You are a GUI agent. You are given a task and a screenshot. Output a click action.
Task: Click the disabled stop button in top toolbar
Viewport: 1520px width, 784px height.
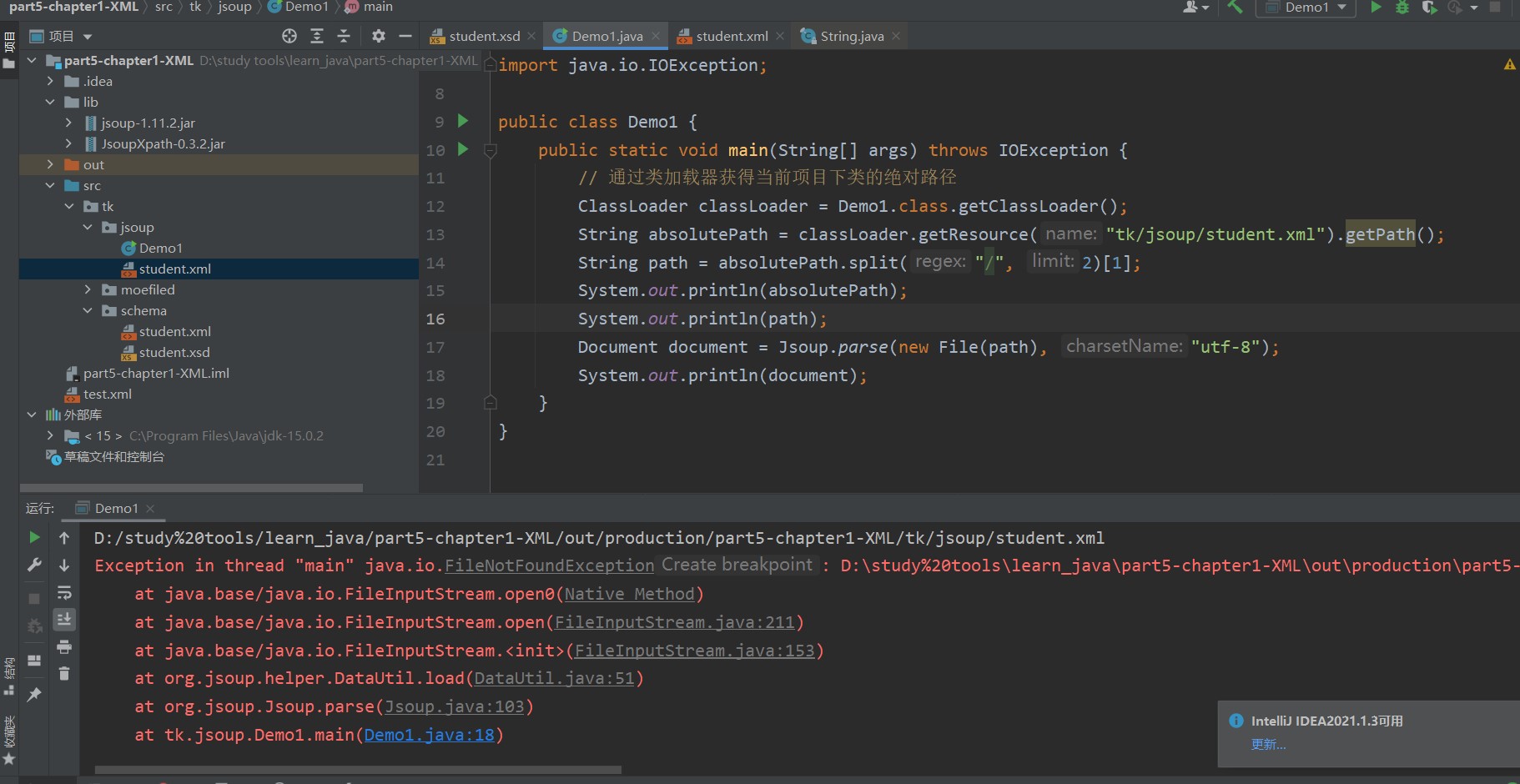[1495, 7]
